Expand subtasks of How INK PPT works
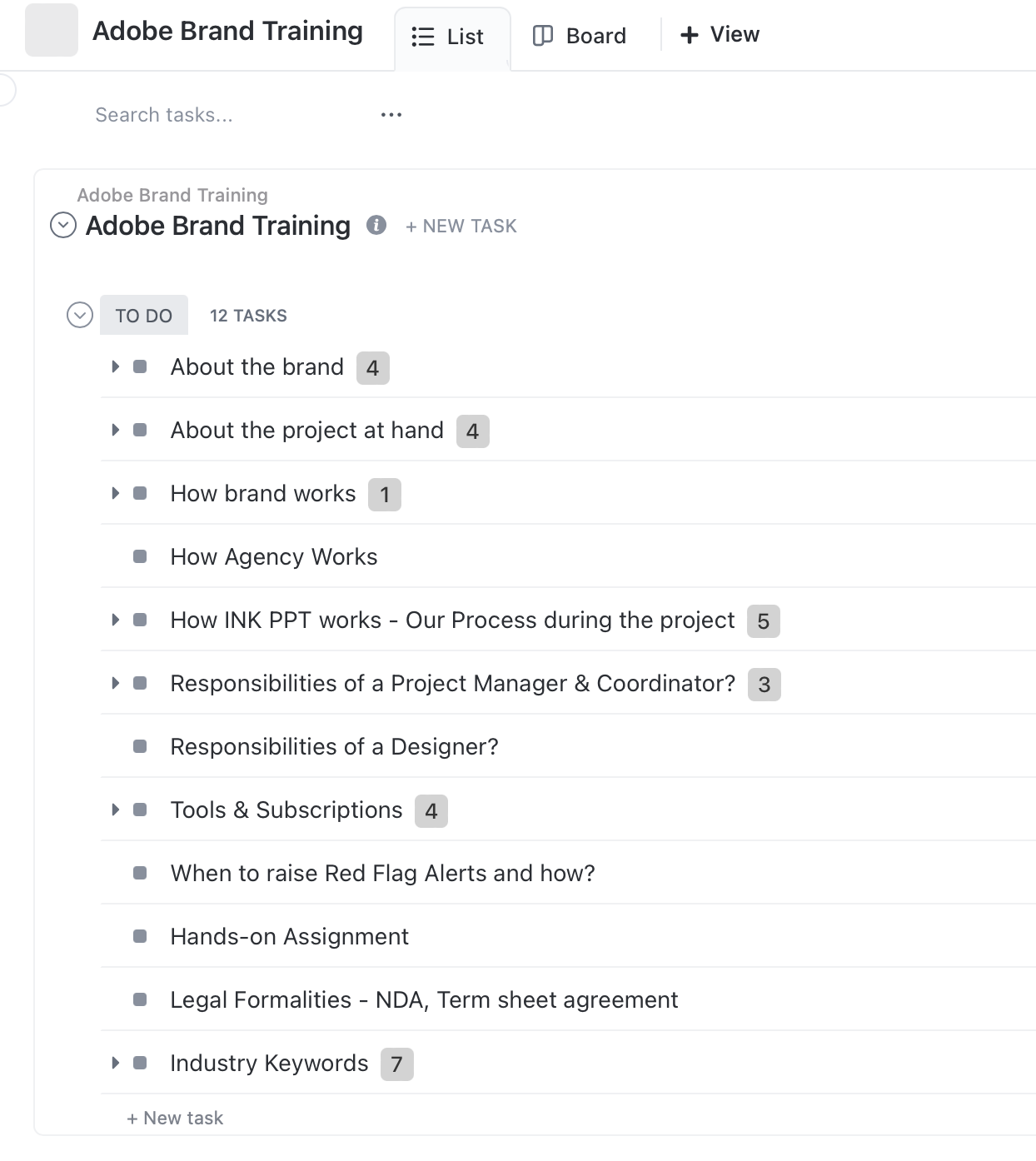 coord(116,620)
